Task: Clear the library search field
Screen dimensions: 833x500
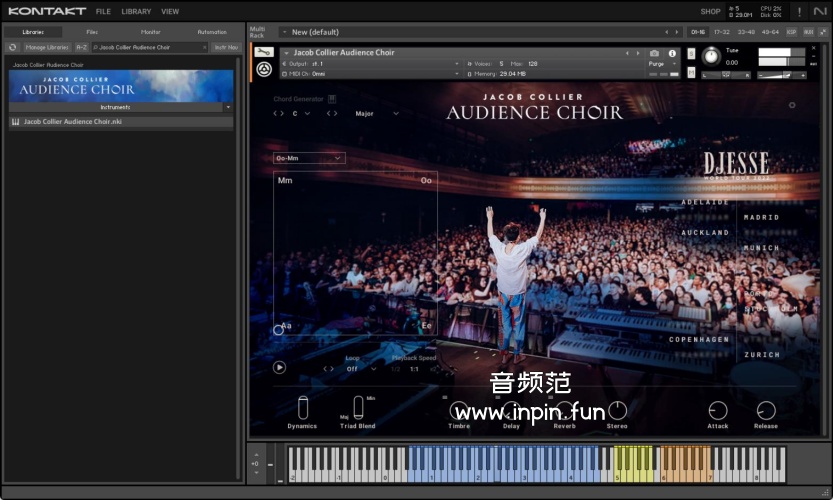Action: [205, 47]
